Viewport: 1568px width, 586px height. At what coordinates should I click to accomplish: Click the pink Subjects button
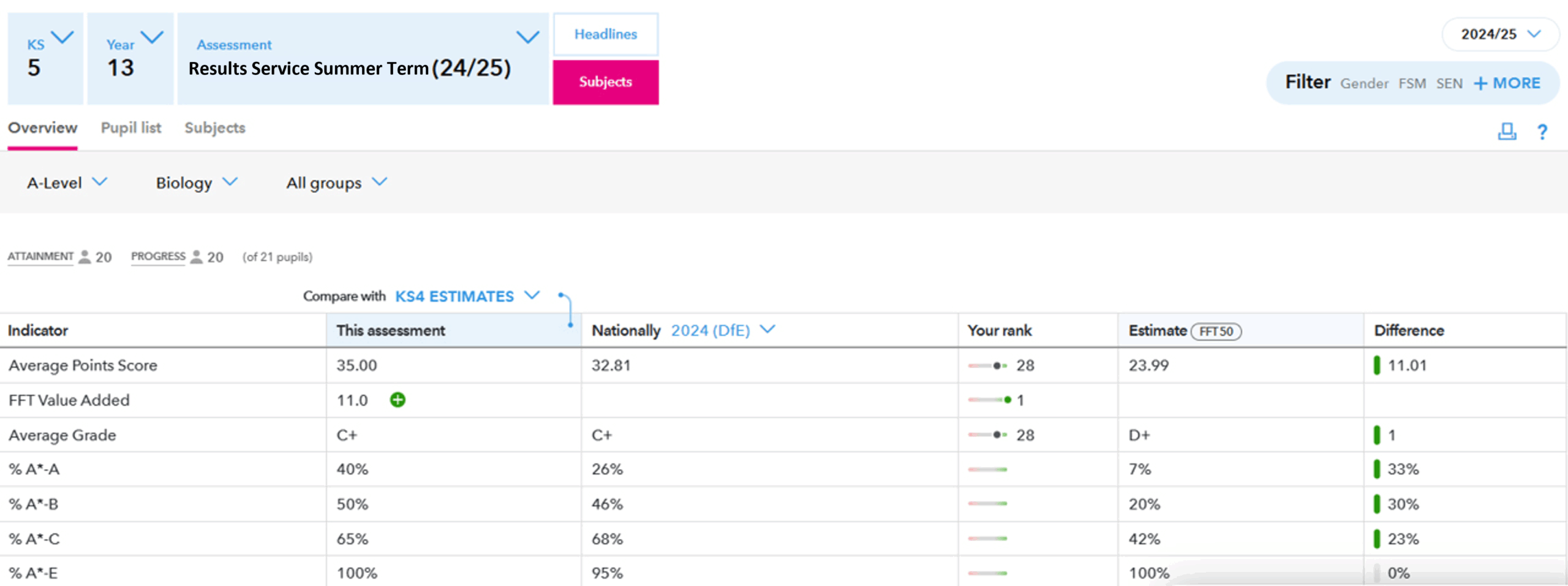point(606,82)
